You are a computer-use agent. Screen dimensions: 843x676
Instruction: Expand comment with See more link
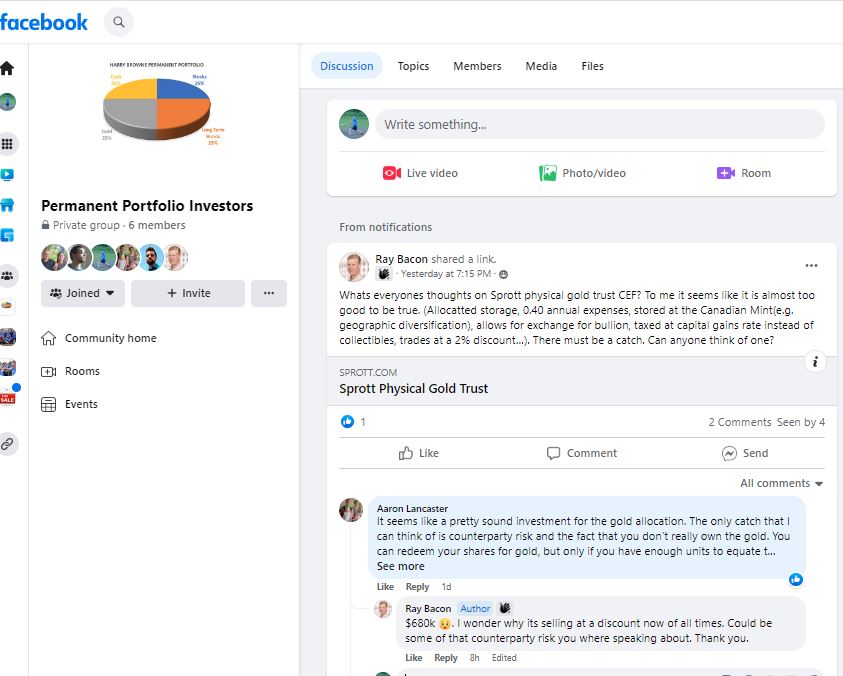point(400,566)
